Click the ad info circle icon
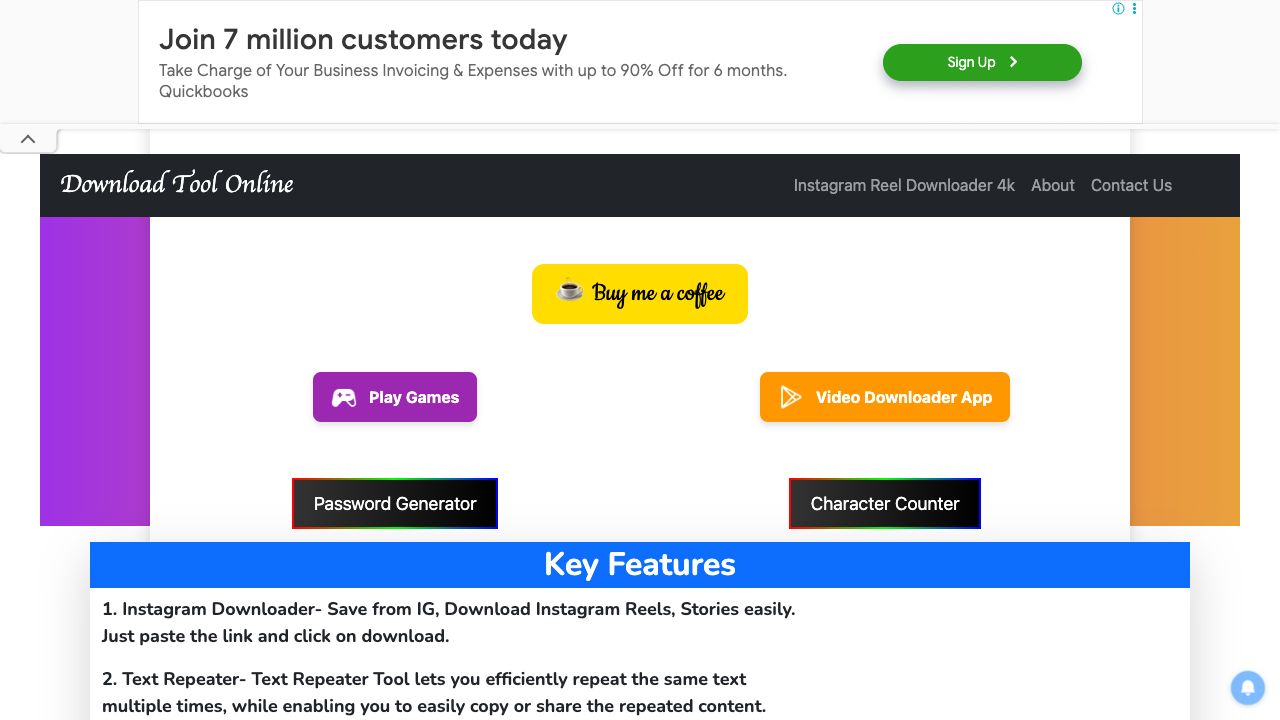 [1118, 9]
